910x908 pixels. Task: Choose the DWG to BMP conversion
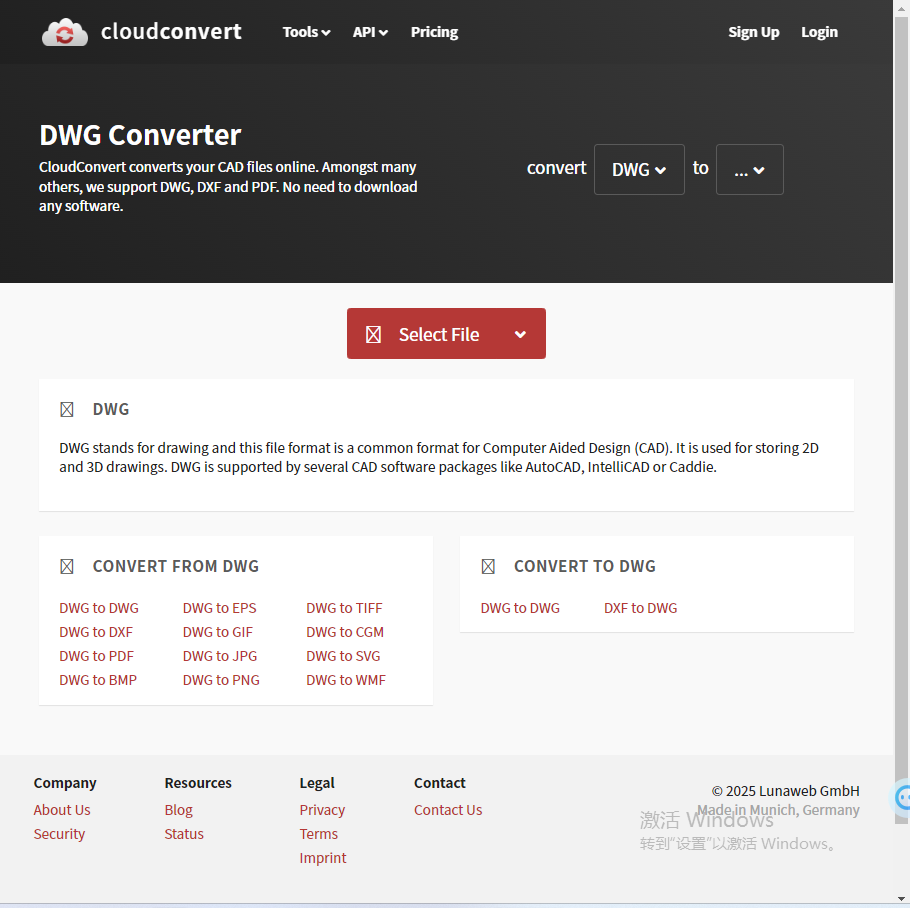(x=98, y=680)
